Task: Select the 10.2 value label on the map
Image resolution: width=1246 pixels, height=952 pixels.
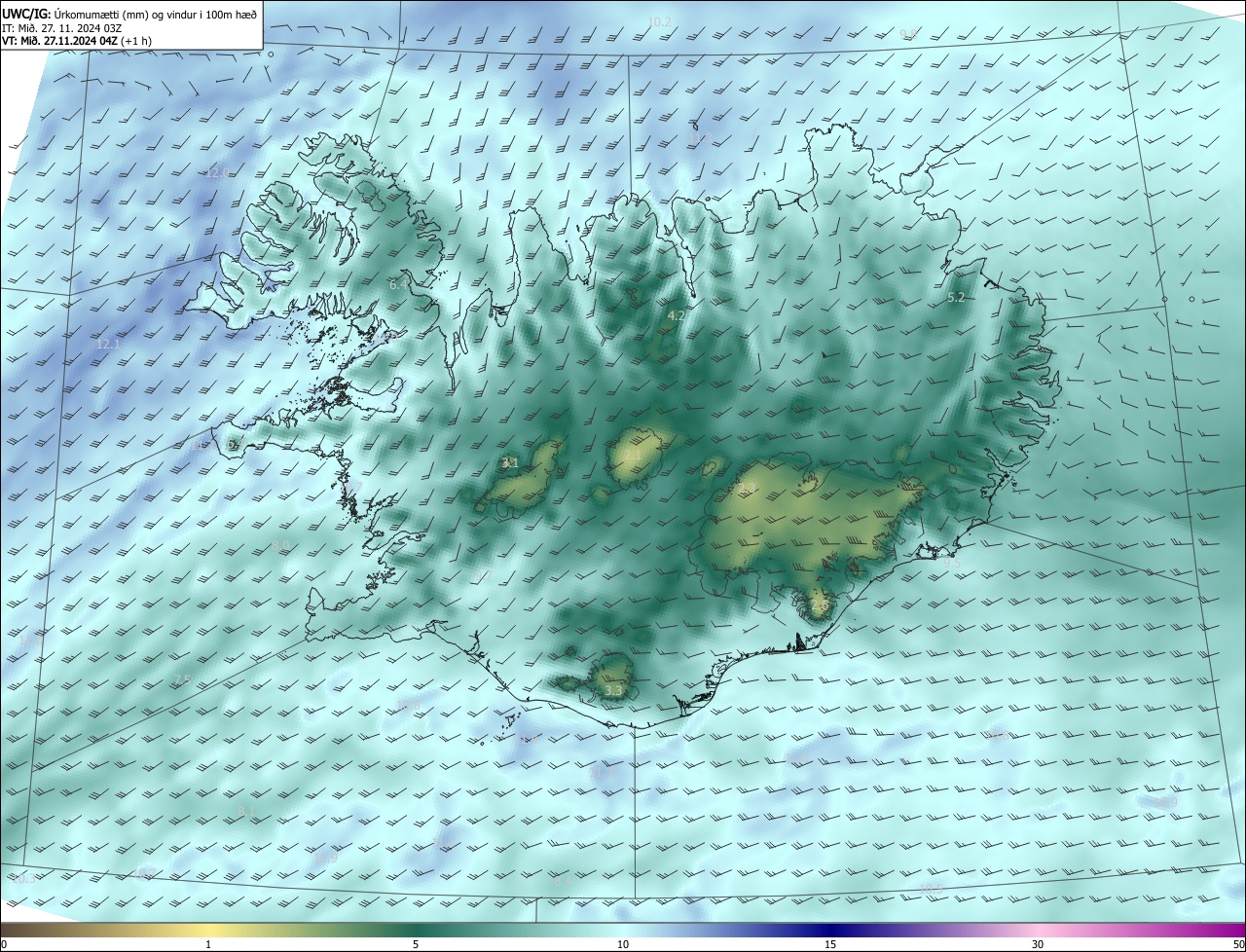Action: (659, 21)
